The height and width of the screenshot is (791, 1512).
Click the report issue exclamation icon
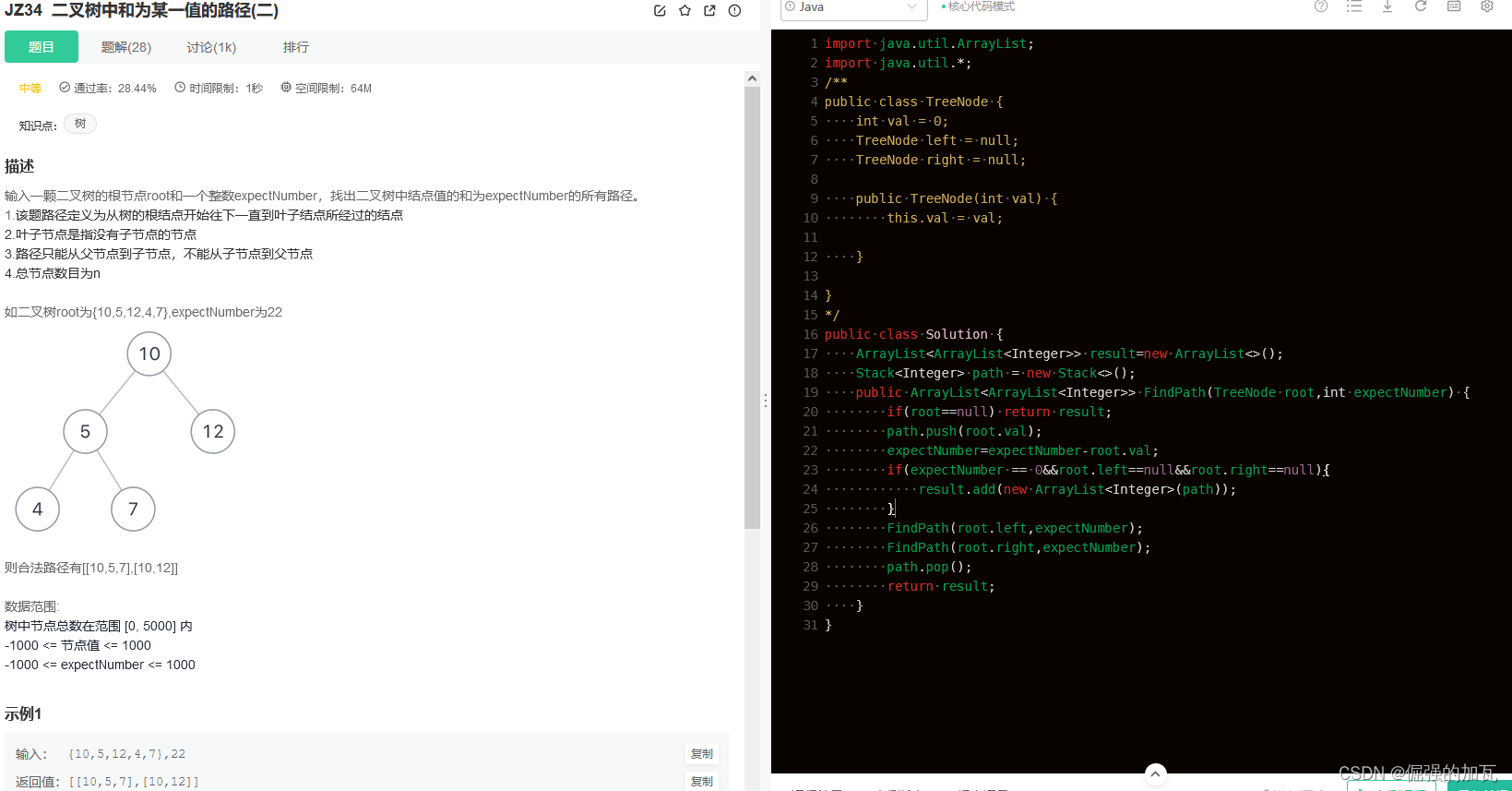734,11
